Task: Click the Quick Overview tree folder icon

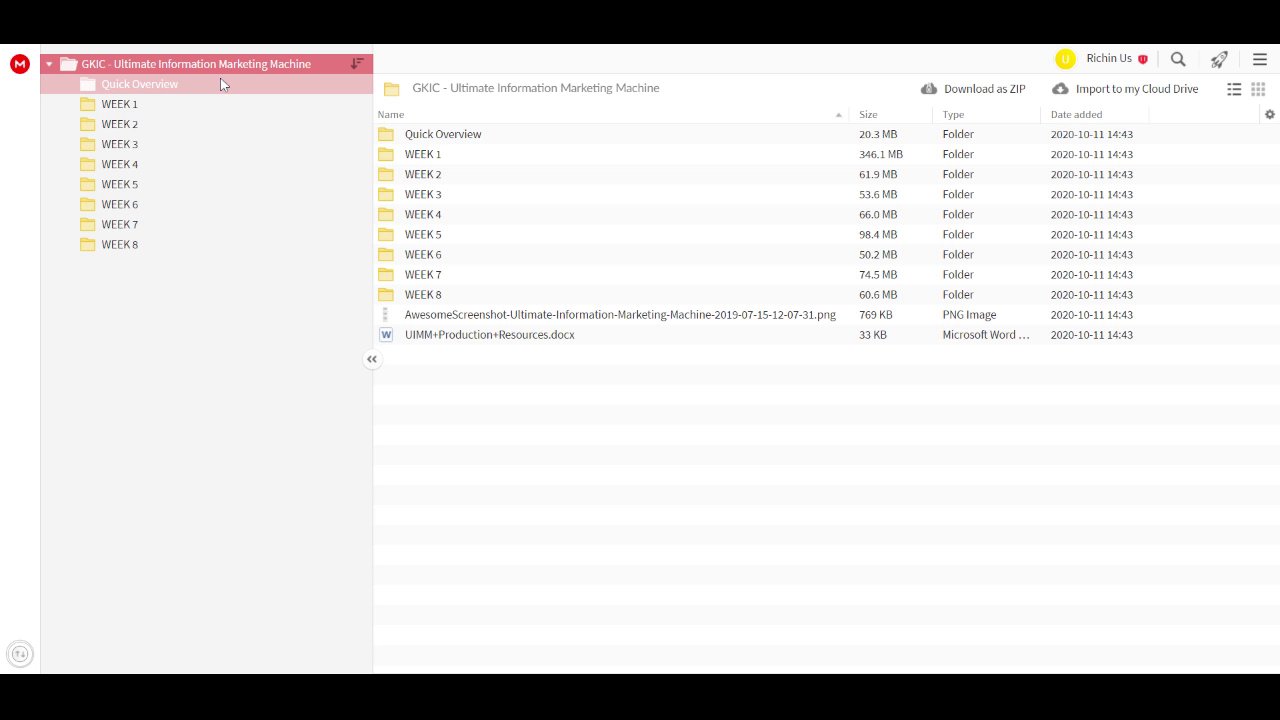Action: tap(88, 84)
